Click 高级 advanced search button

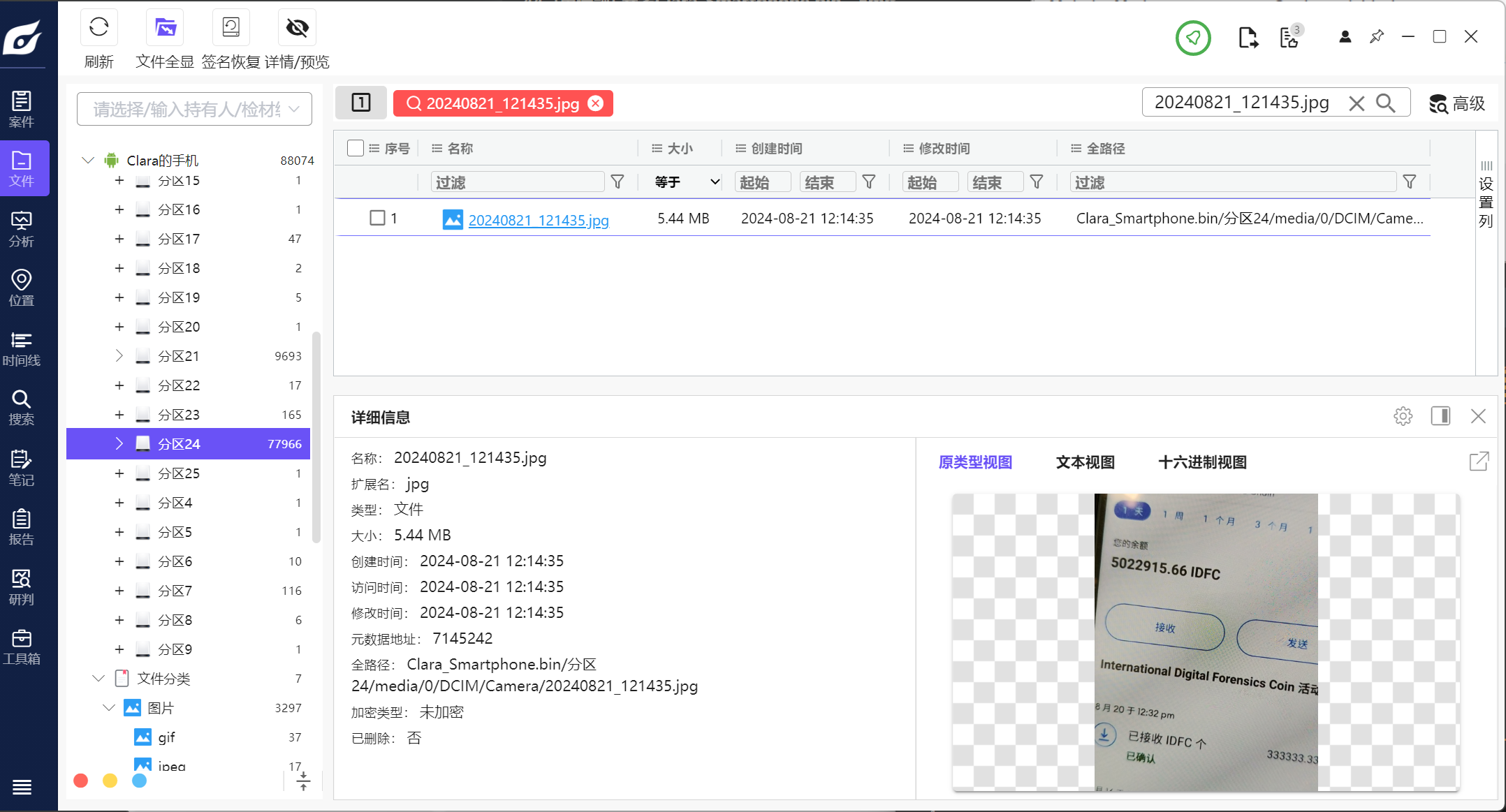pyautogui.click(x=1457, y=104)
